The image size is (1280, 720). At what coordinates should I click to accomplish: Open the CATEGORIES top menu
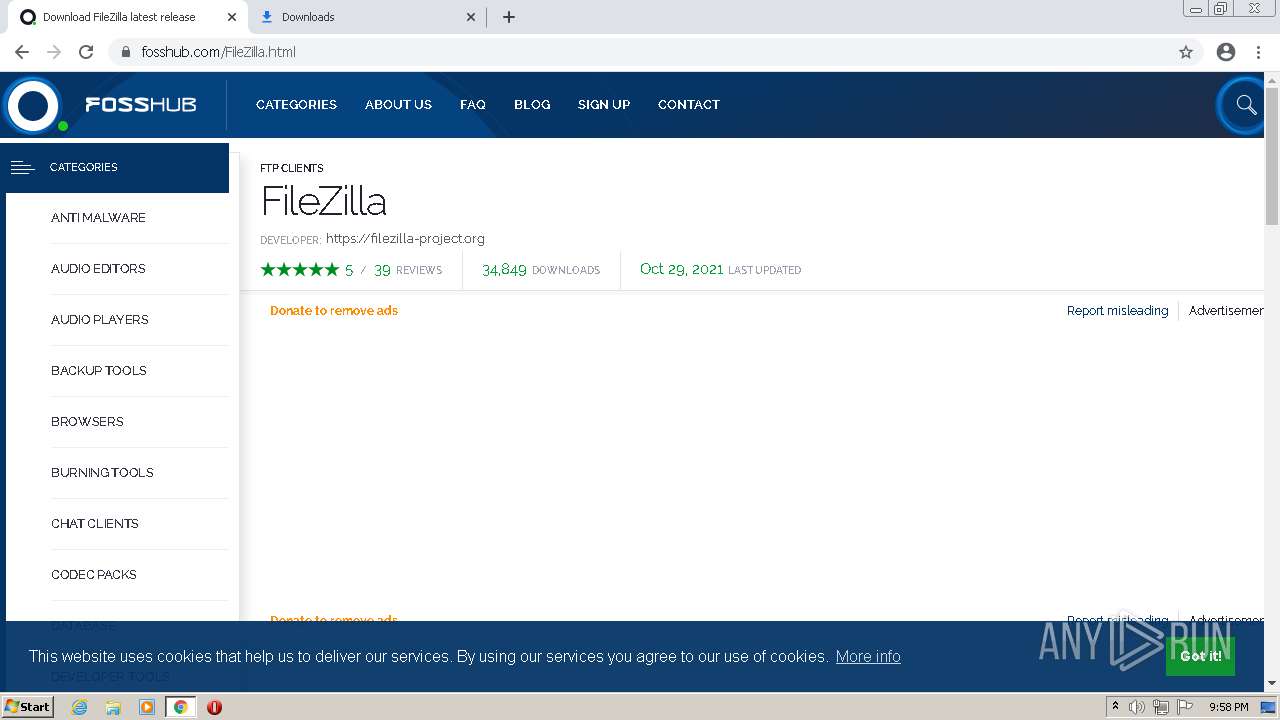coord(296,105)
